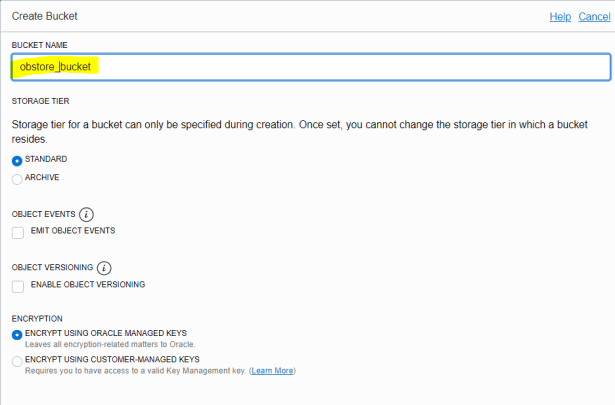Viewport: 615px width, 405px height.
Task: Click the Object Events info icon
Action: (87, 214)
